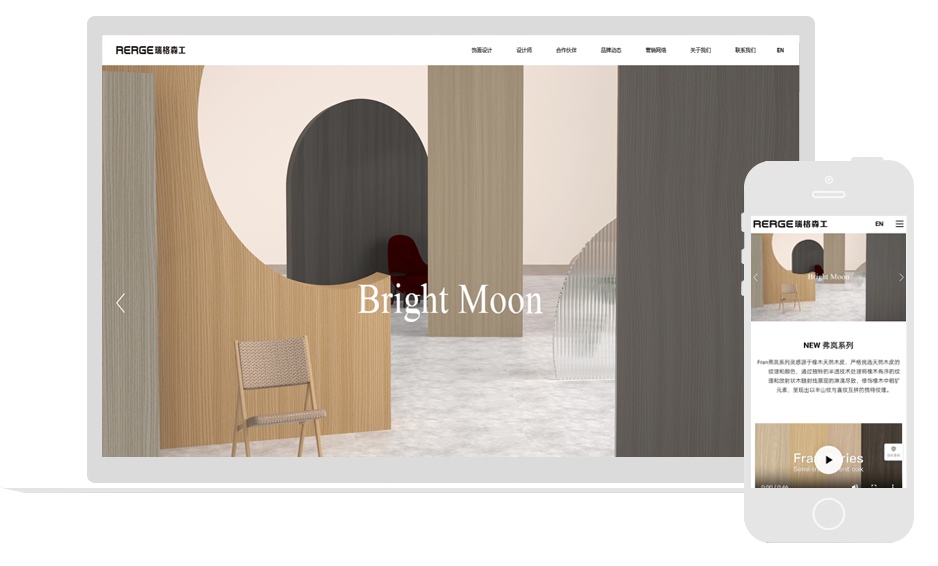Go to previous slide on desktop banner
The width and height of the screenshot is (938, 566).
point(121,303)
